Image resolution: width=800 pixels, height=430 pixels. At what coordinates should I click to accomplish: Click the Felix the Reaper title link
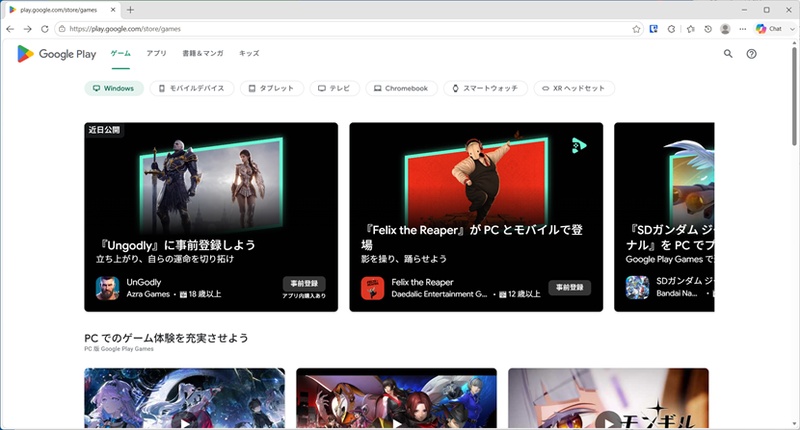(x=422, y=282)
